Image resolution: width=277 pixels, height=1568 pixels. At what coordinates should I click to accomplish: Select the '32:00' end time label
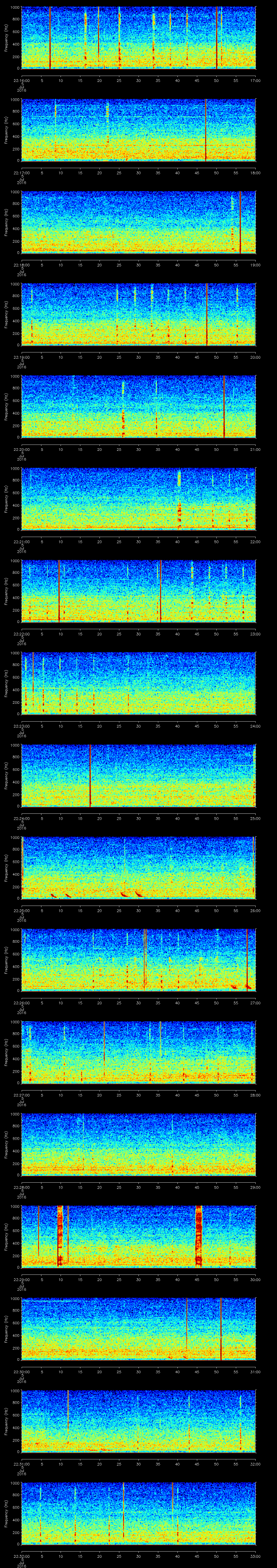(255, 1464)
